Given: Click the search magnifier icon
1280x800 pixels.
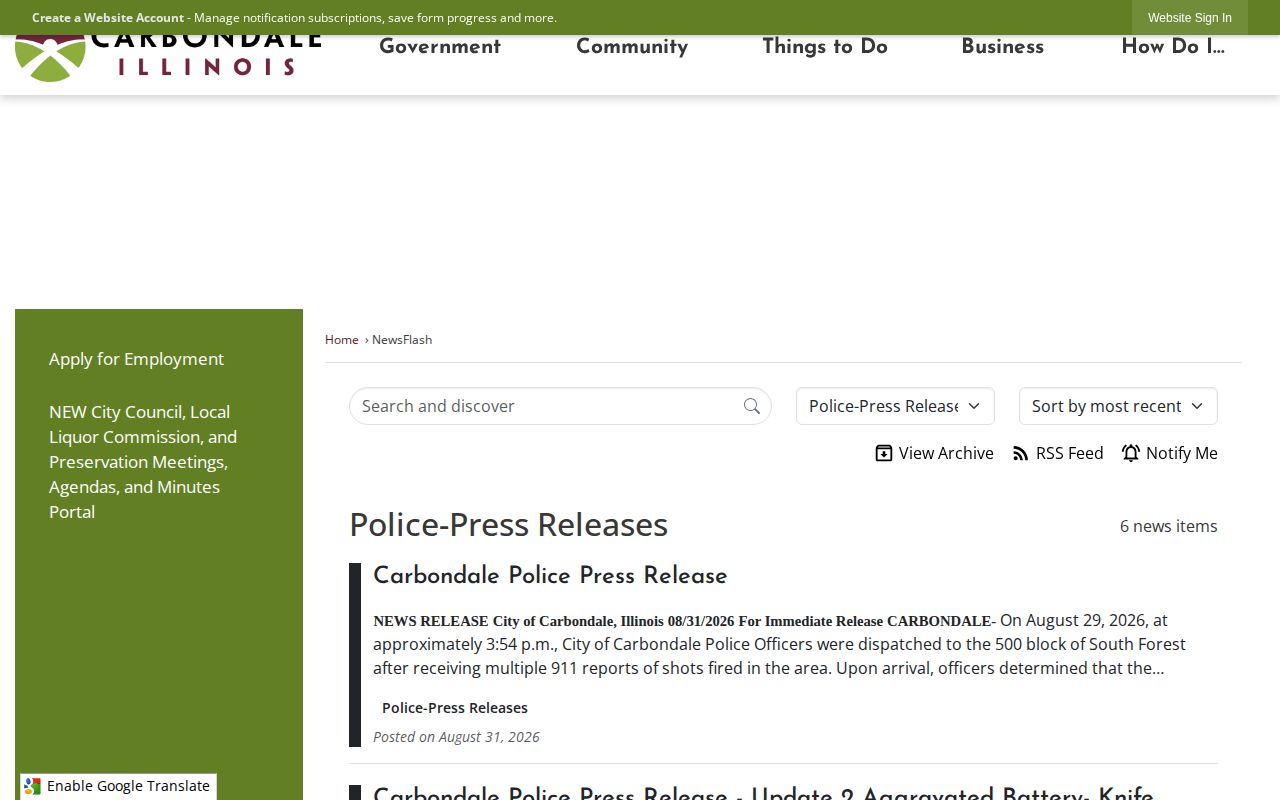Looking at the screenshot, I should 752,406.
